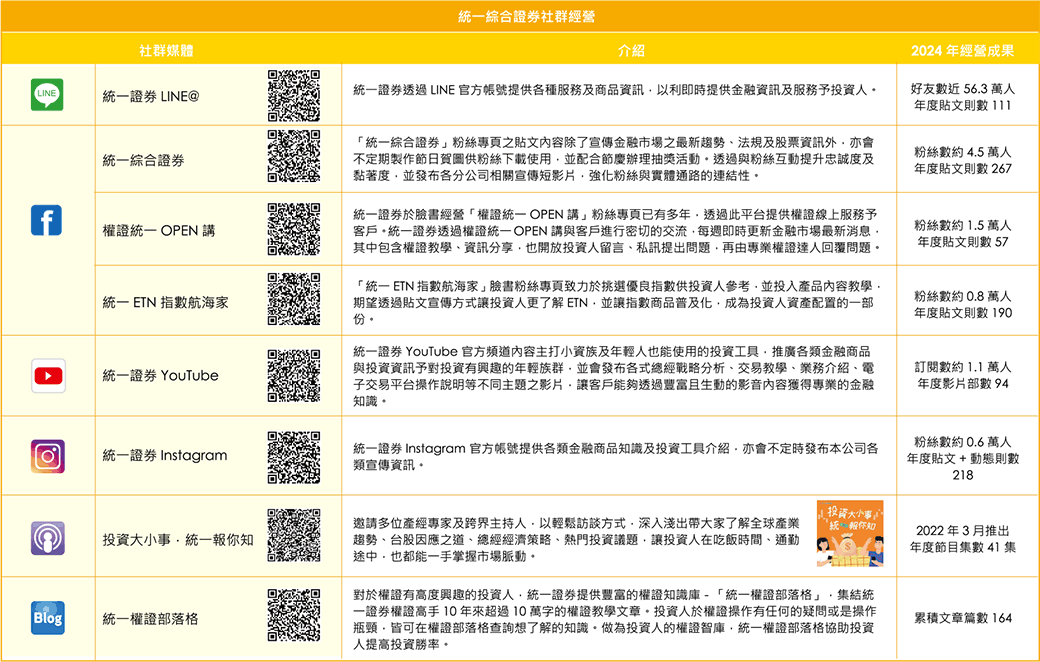The width and height of the screenshot is (1040, 662).
Task: Click the QR code for 統一證券 LINE@
Action: point(294,96)
